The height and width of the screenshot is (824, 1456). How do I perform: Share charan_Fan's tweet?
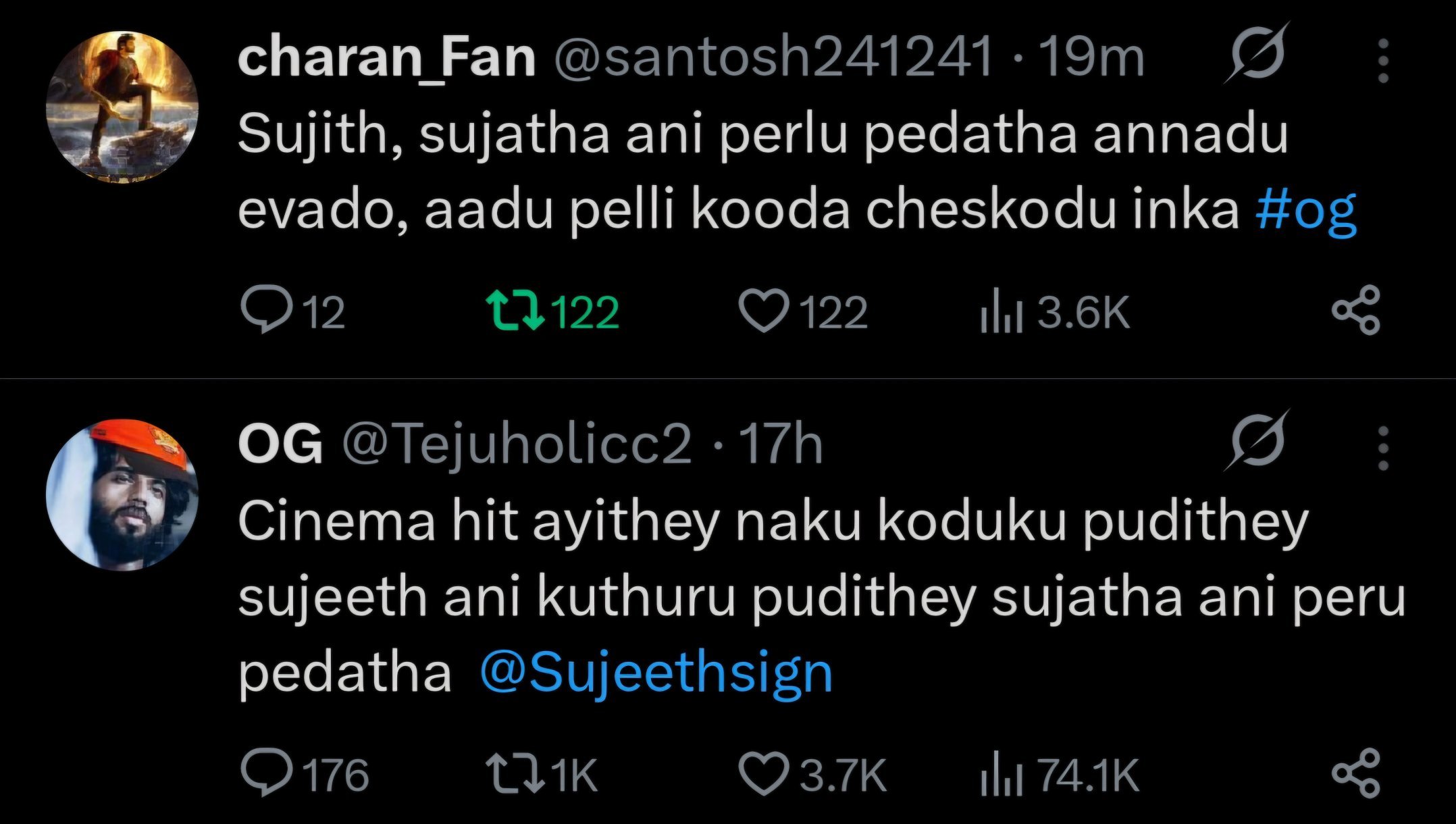click(1355, 311)
